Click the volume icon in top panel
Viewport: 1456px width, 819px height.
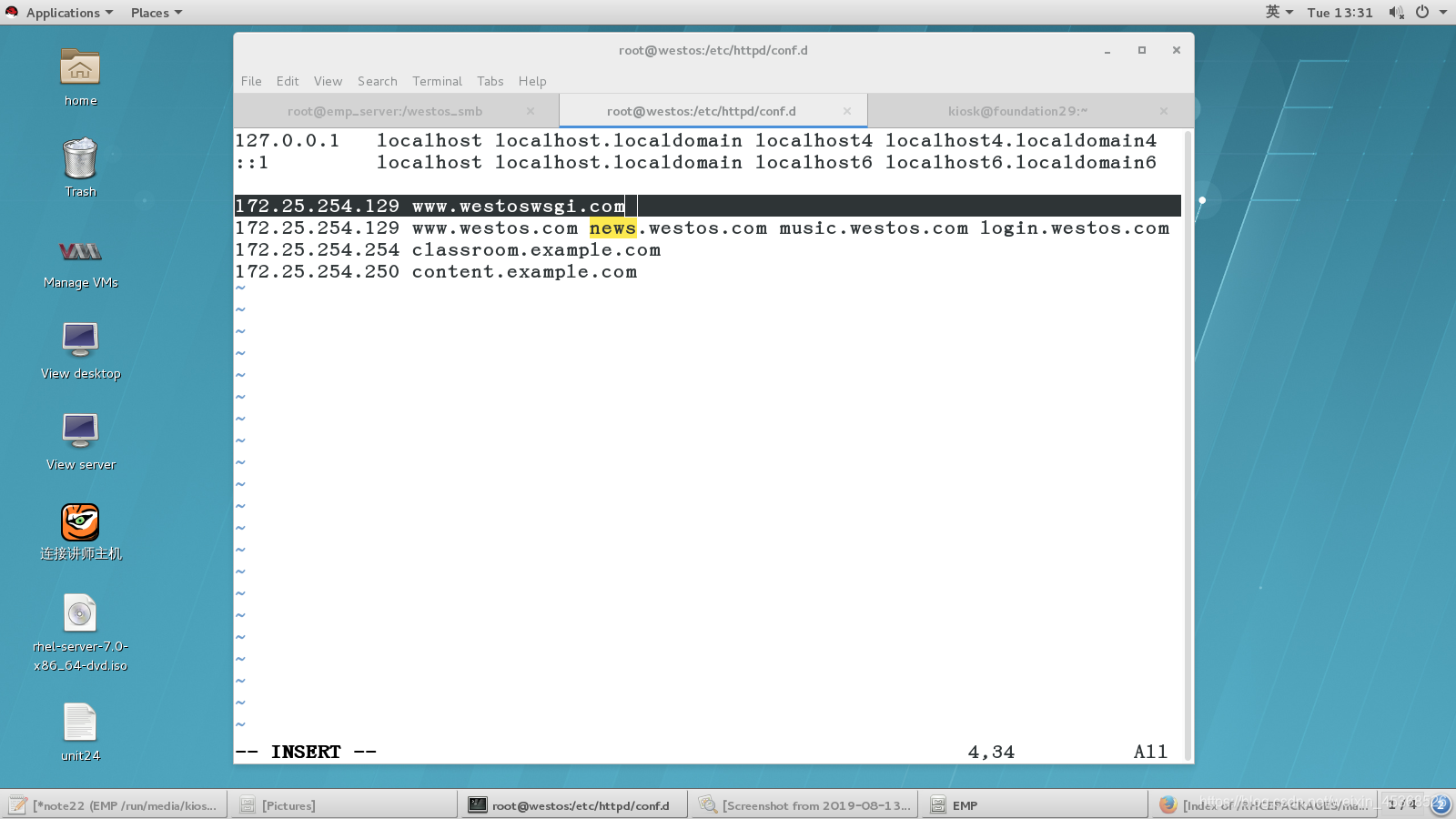tap(1396, 13)
